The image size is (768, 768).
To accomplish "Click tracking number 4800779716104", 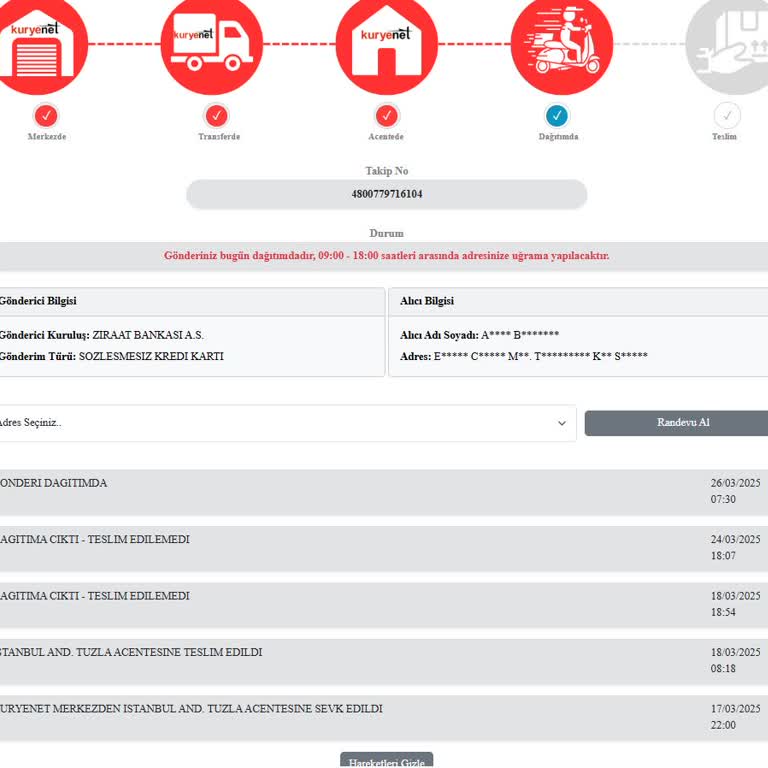I will click(x=386, y=194).
